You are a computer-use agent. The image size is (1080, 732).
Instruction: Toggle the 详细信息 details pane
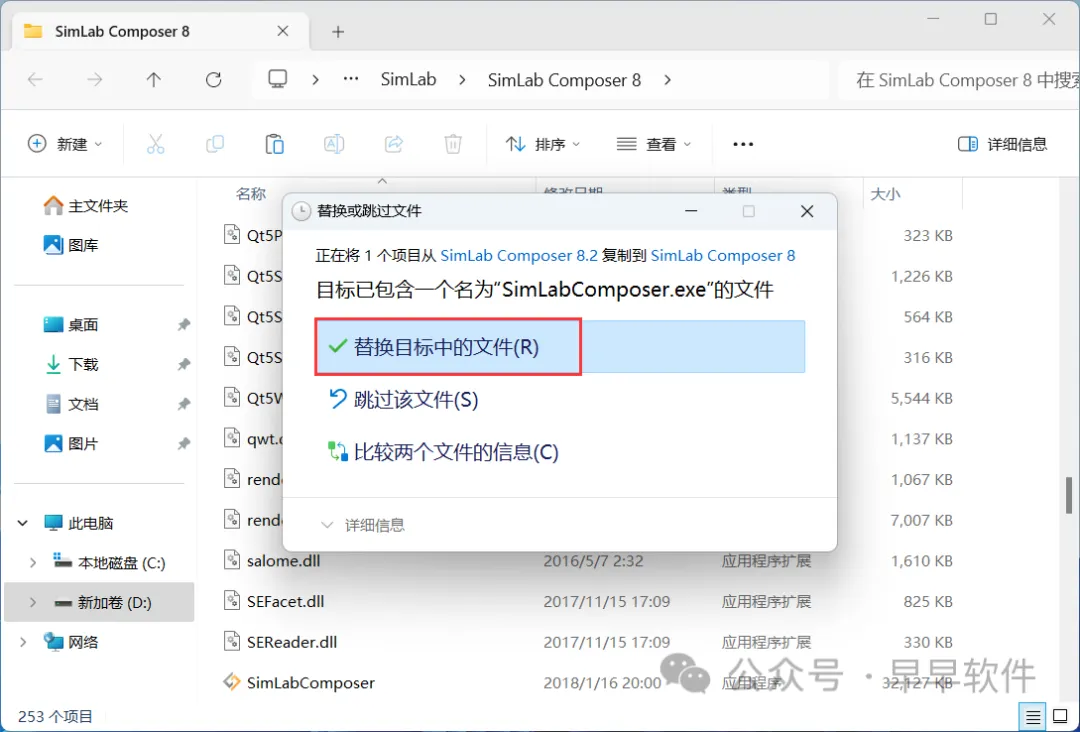pos(1003,144)
